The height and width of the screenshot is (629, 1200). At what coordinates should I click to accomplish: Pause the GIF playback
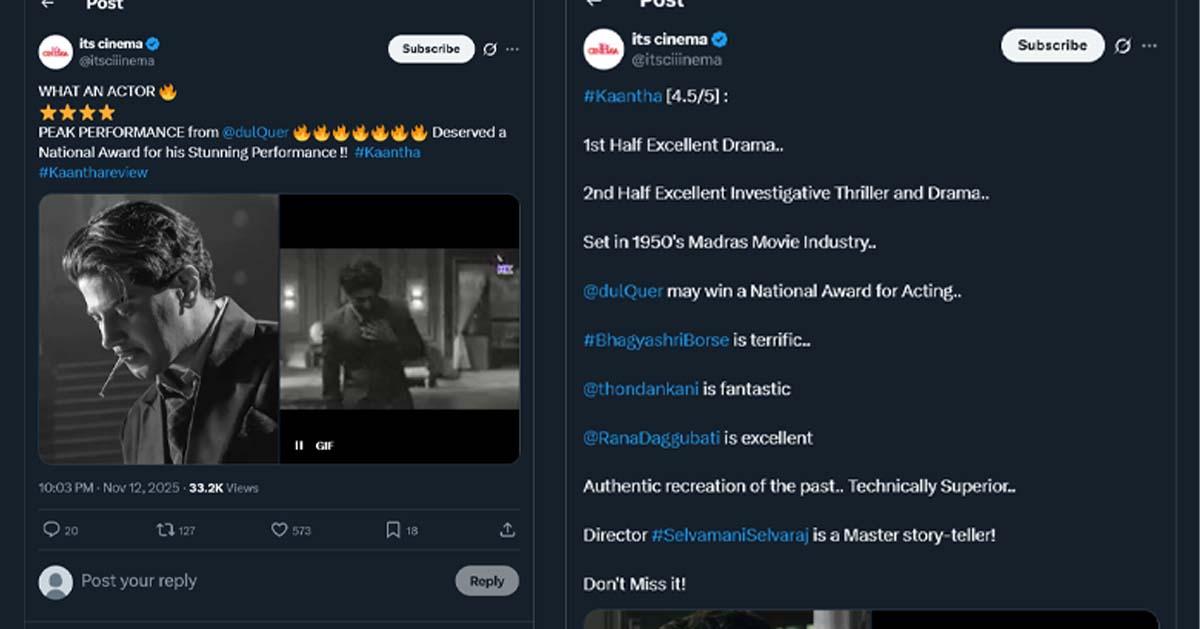299,446
